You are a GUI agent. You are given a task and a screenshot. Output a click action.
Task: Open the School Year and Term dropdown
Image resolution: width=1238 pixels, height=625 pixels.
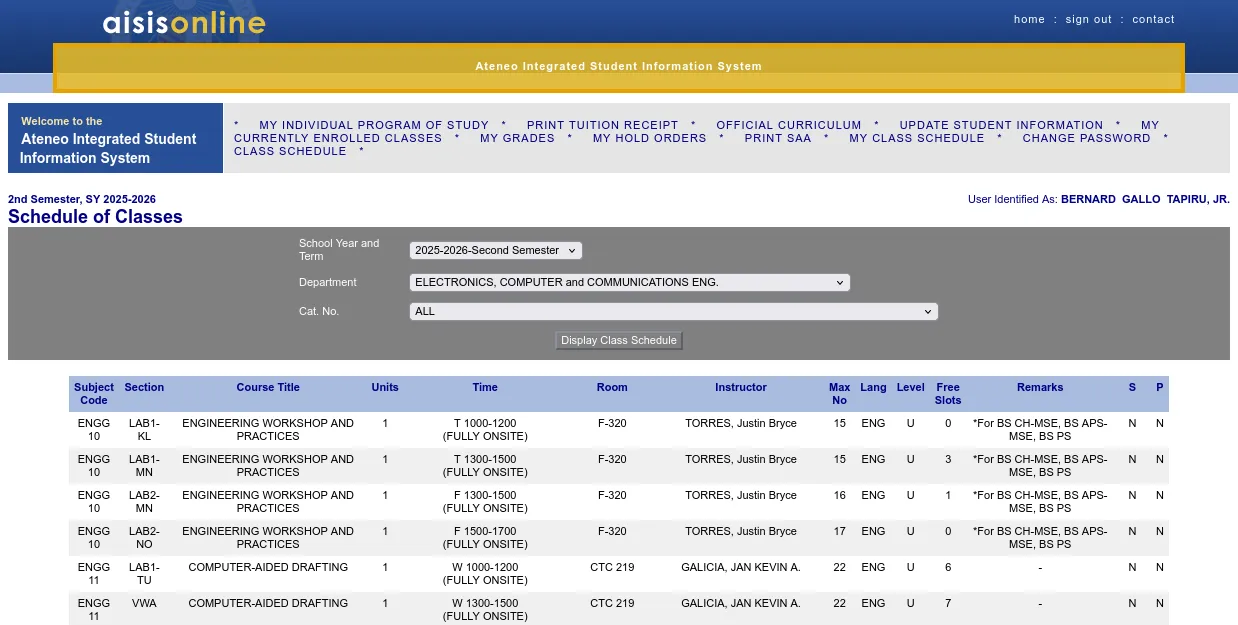[x=494, y=250]
